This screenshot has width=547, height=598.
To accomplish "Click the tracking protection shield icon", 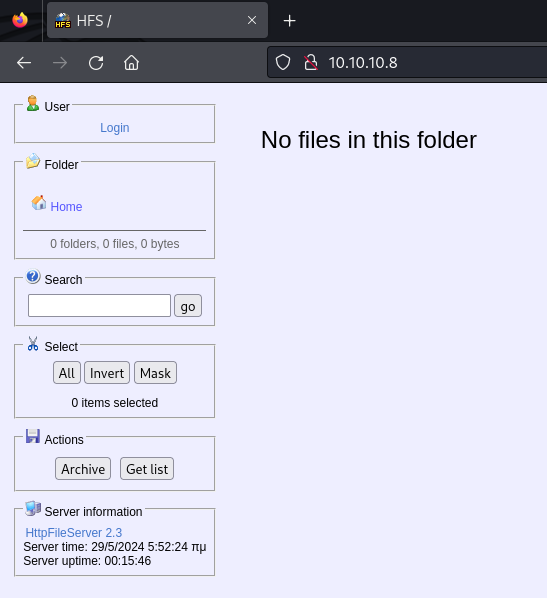I will click(x=283, y=62).
